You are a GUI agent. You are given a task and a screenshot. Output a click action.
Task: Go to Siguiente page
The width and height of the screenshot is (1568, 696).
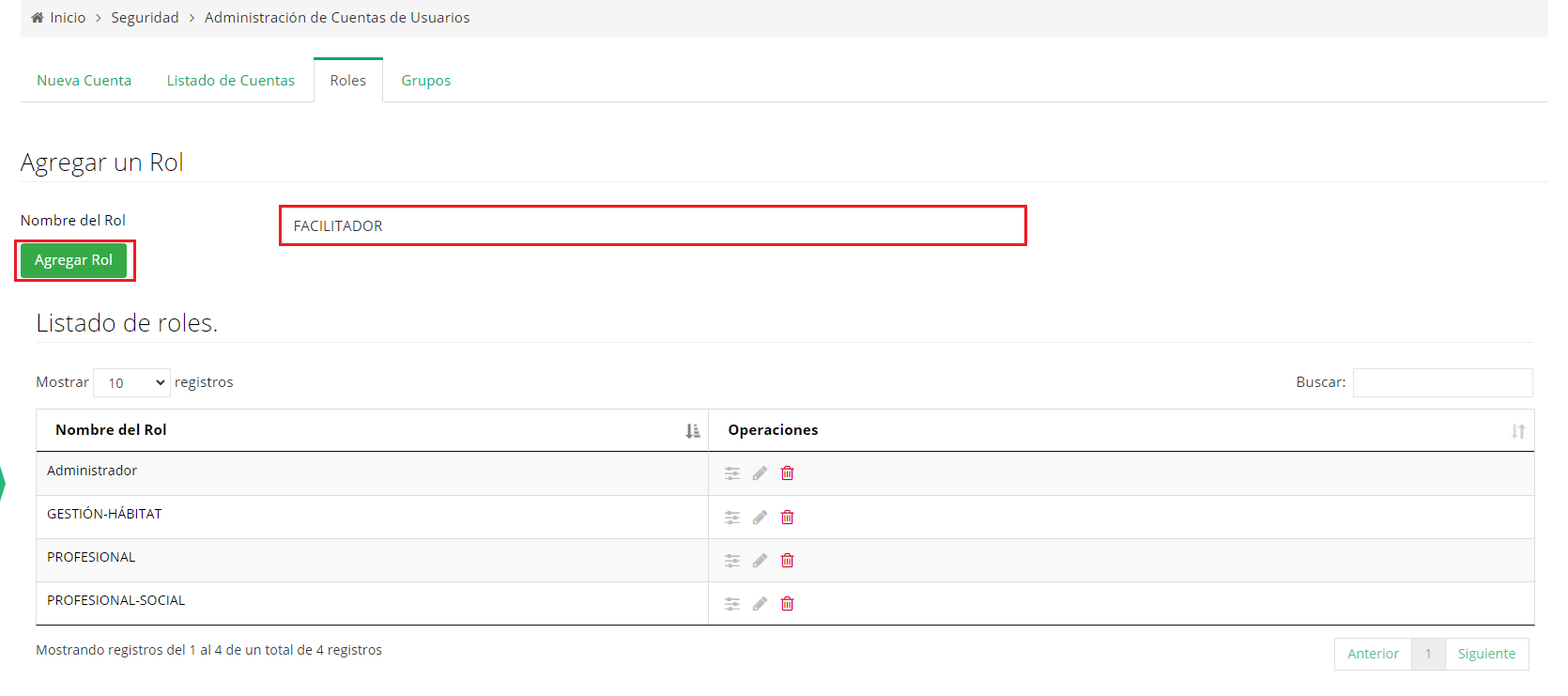point(1487,654)
